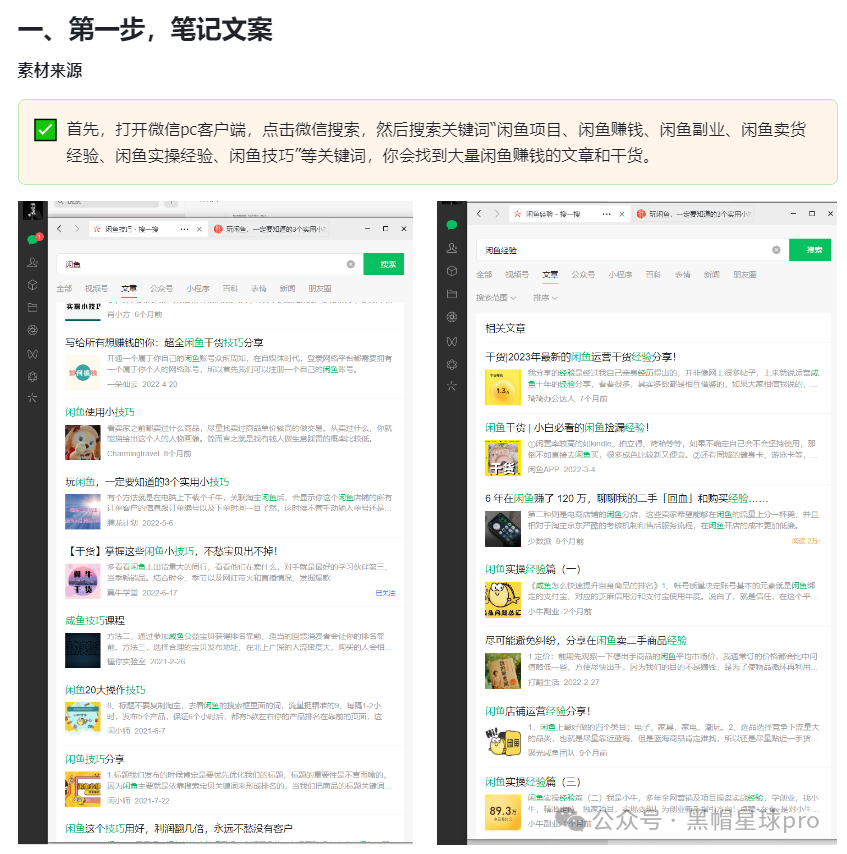Select 公众号 filter in 闲鱼技巧 window
Viewport: 847px width, 854px height.
161,289
